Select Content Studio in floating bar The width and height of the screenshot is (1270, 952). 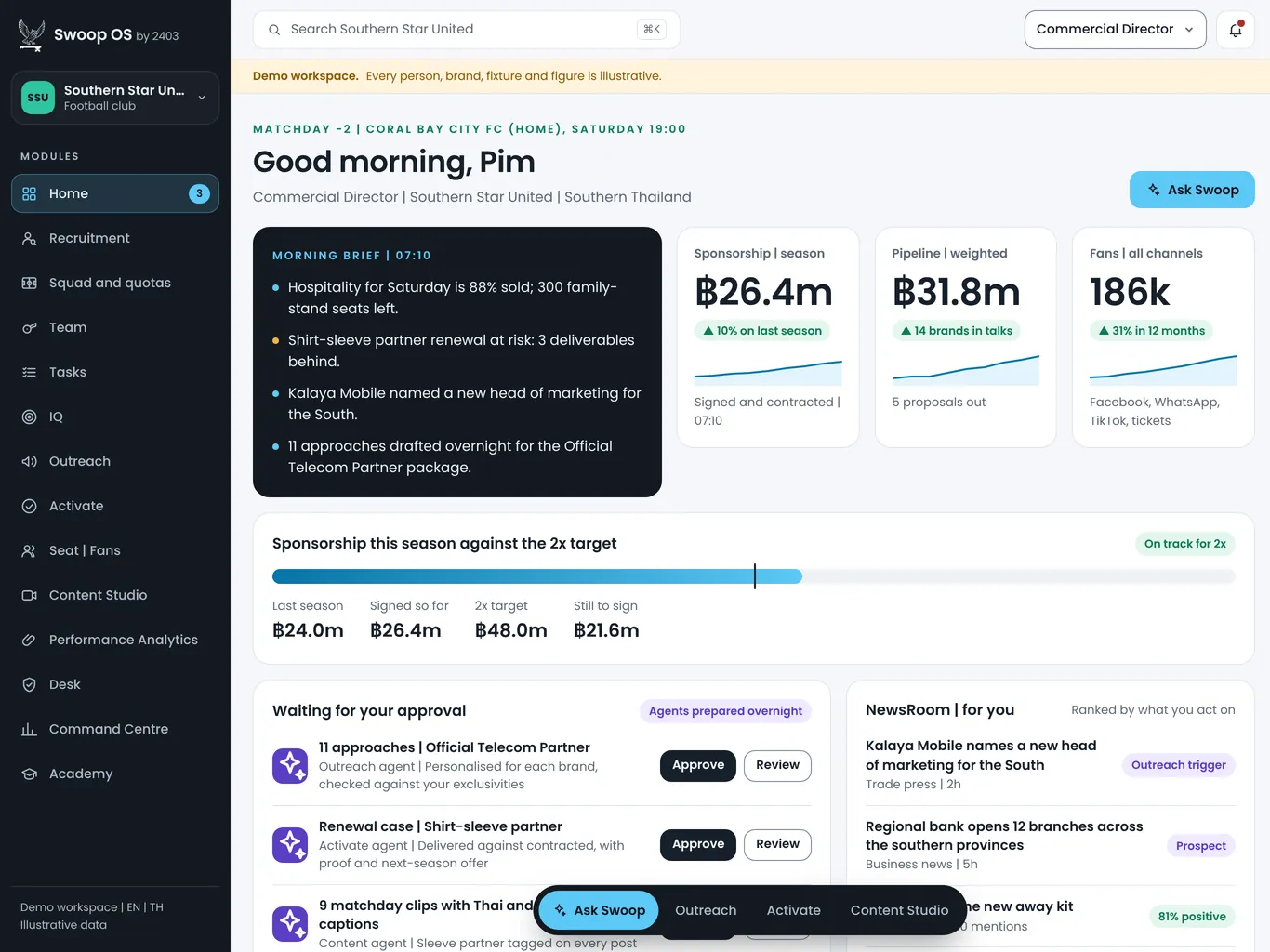899,910
